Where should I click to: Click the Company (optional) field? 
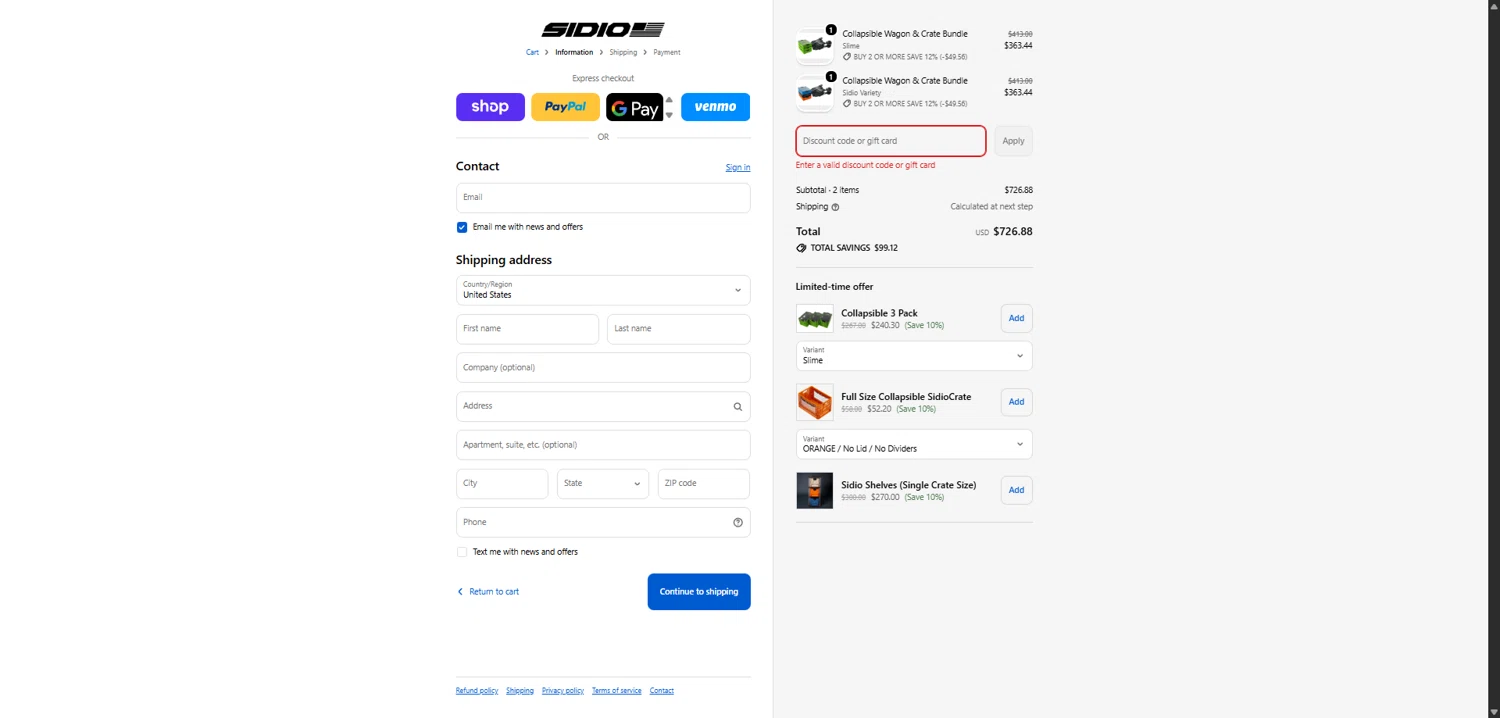(x=603, y=367)
